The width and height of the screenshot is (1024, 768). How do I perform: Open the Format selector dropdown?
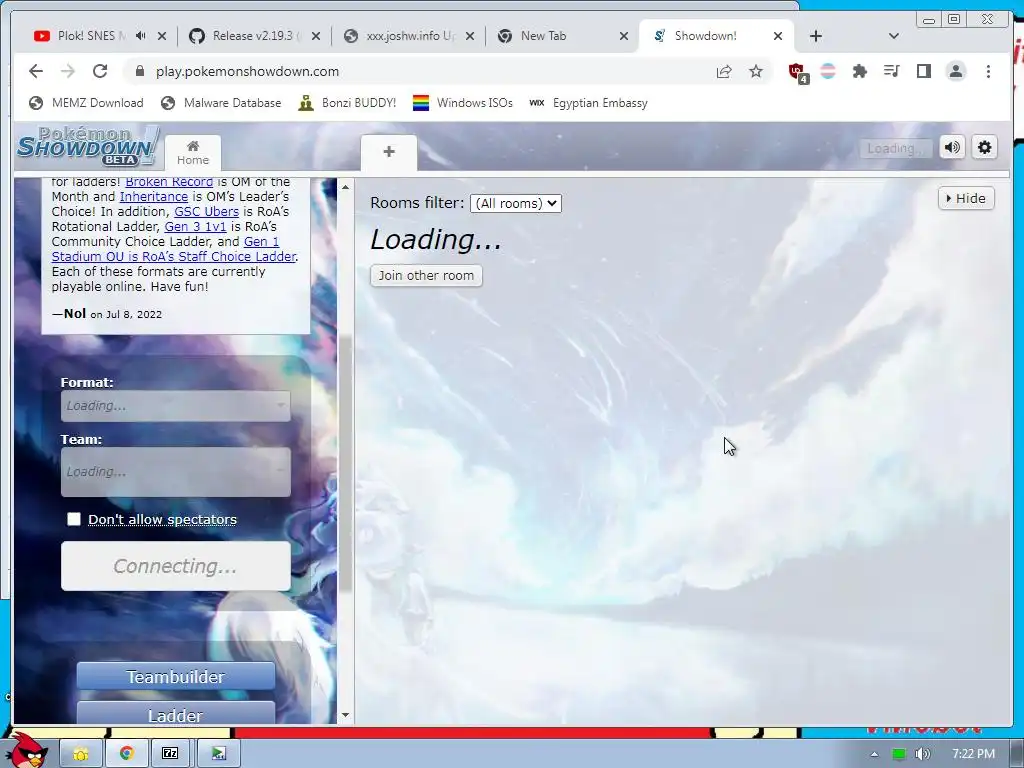(x=176, y=406)
